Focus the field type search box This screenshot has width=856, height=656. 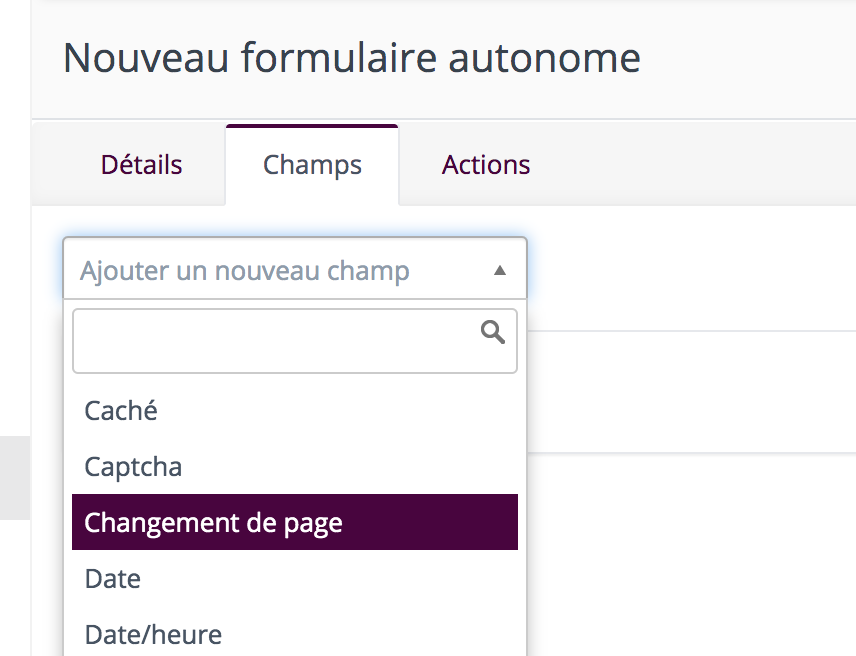295,341
